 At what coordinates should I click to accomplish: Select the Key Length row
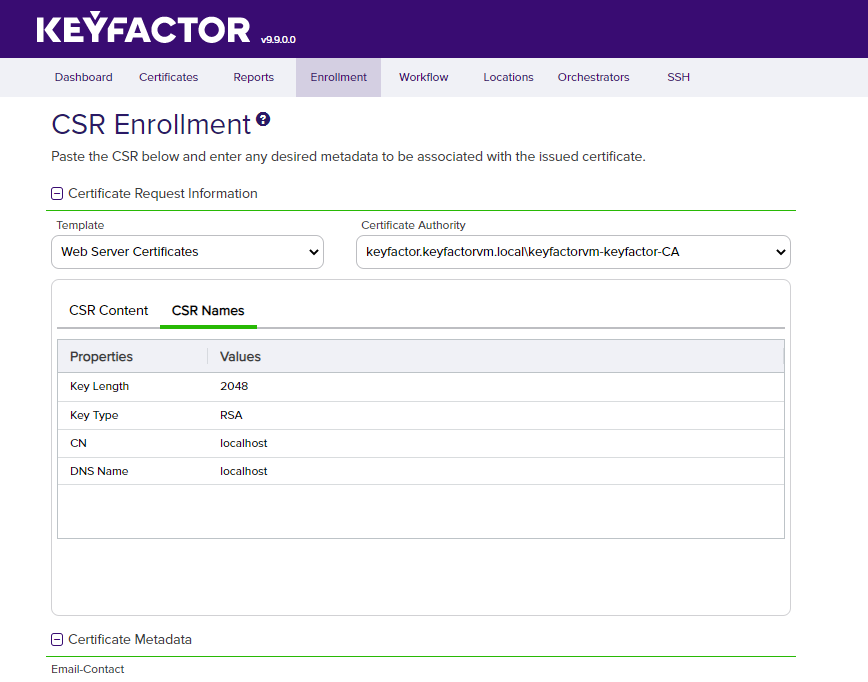point(420,387)
